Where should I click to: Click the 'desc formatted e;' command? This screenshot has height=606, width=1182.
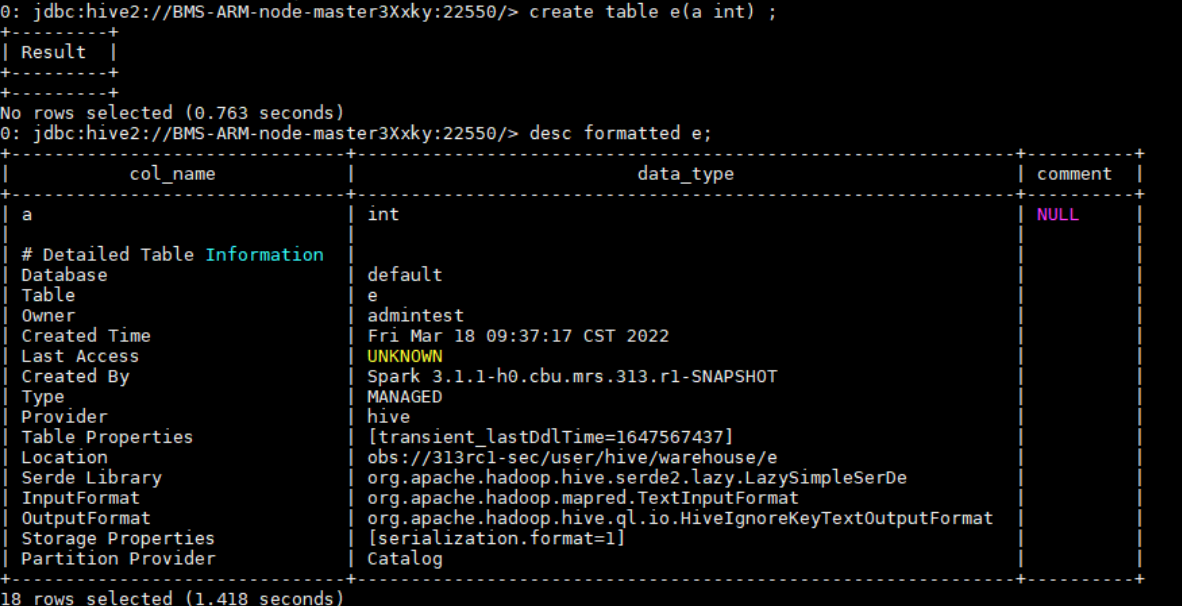pyautogui.click(x=620, y=133)
